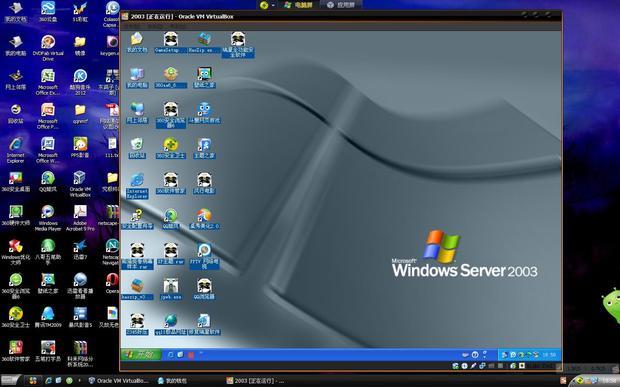Viewport: 620px width, 387px height.
Task: Click 2003 VirtualBox window title bar
Action: tap(341, 16)
